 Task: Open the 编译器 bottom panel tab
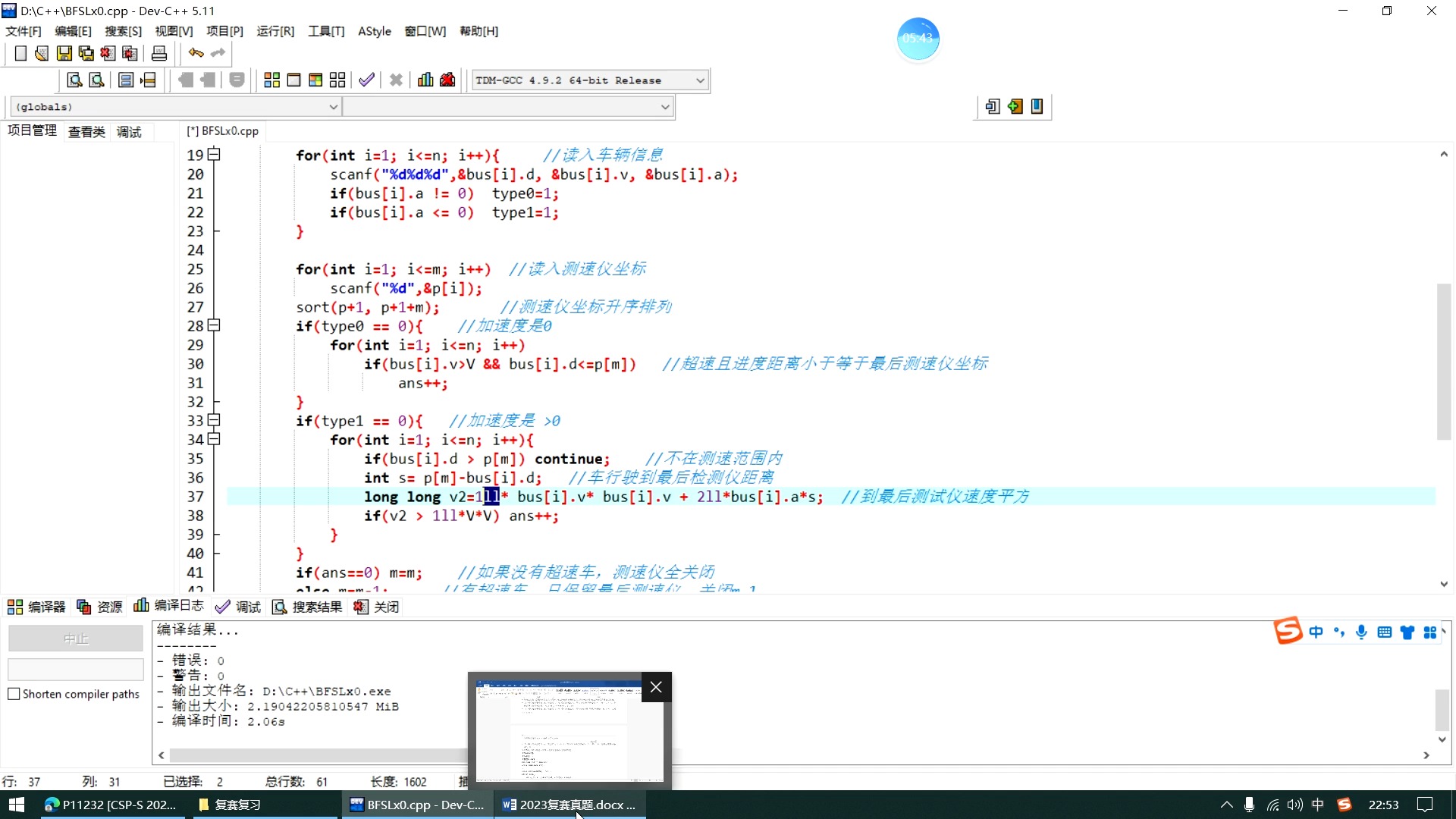point(36,607)
